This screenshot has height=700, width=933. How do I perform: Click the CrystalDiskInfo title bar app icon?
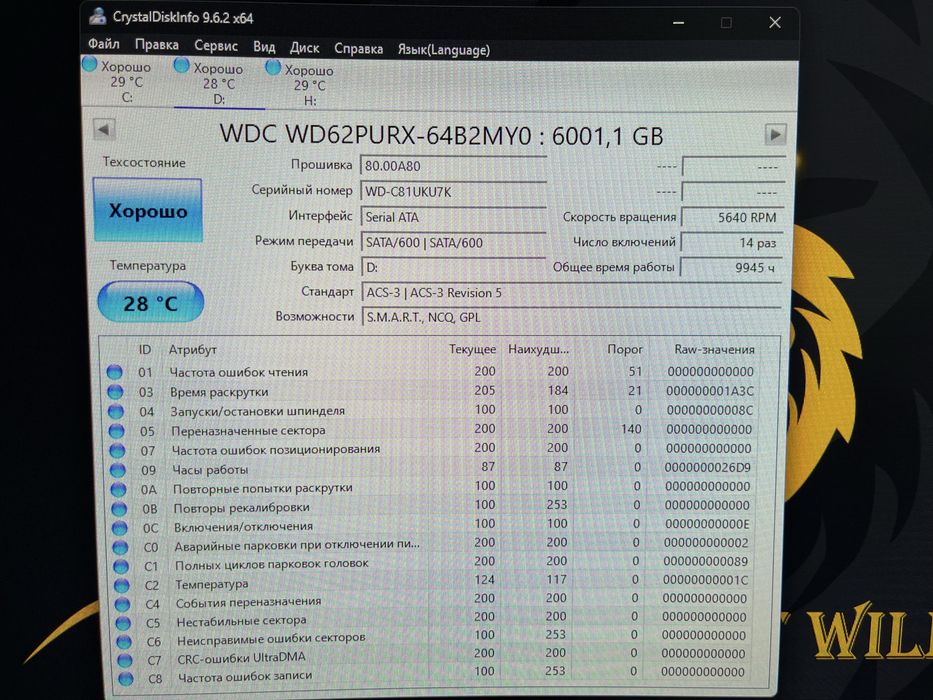(97, 16)
